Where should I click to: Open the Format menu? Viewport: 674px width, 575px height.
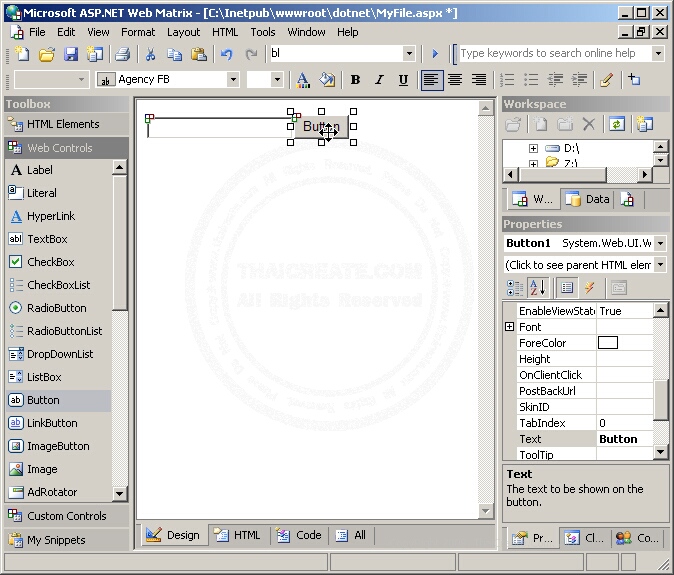[x=138, y=32]
